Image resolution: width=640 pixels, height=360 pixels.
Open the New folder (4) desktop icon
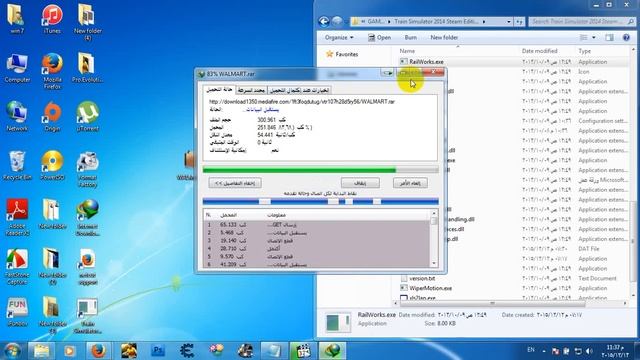(x=87, y=22)
